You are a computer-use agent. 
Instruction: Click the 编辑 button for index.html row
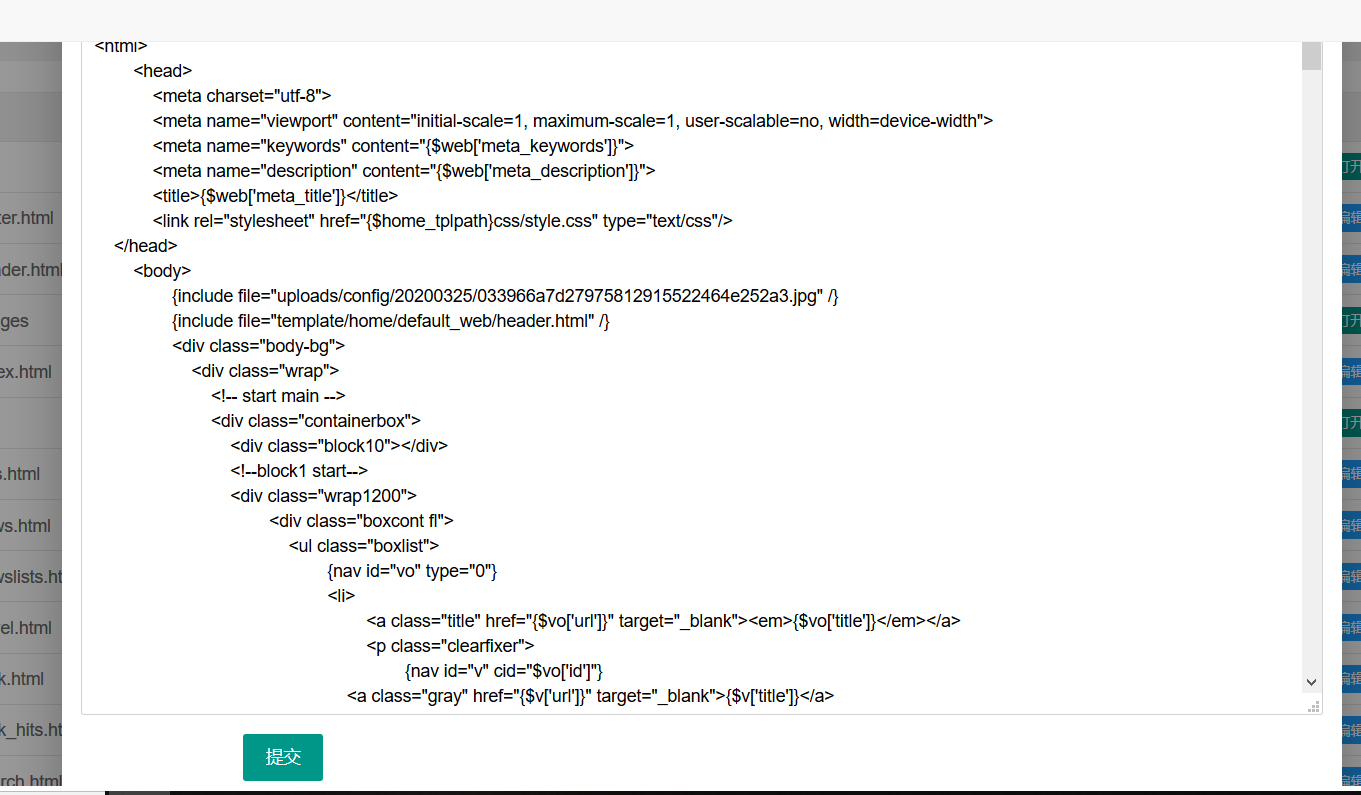pos(1350,372)
